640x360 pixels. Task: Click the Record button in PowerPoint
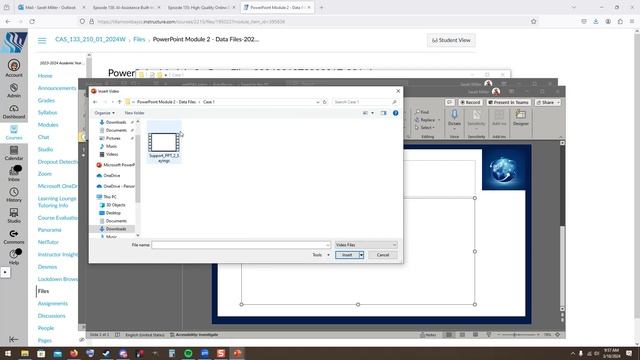(x=471, y=102)
